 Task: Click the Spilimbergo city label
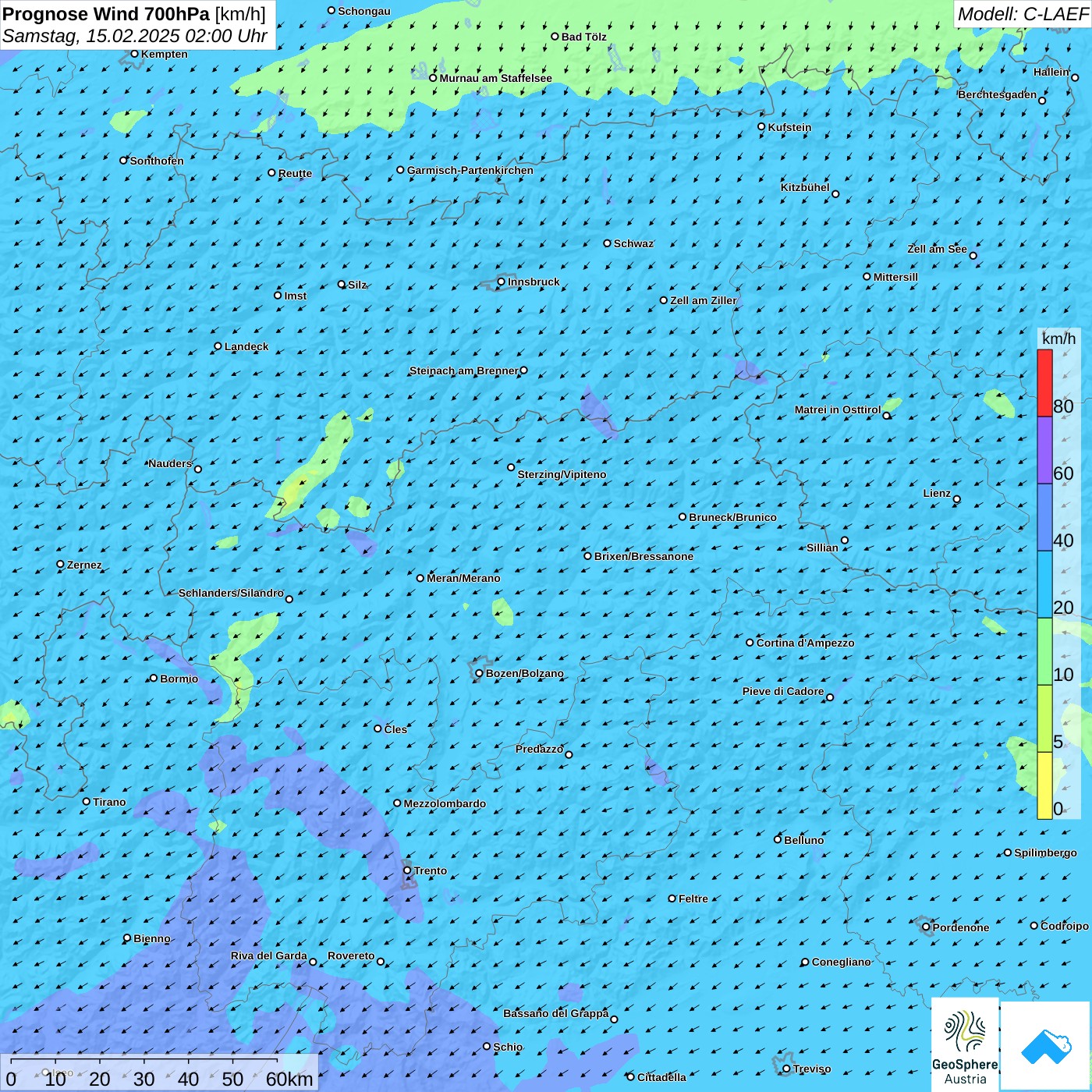pos(1046,853)
